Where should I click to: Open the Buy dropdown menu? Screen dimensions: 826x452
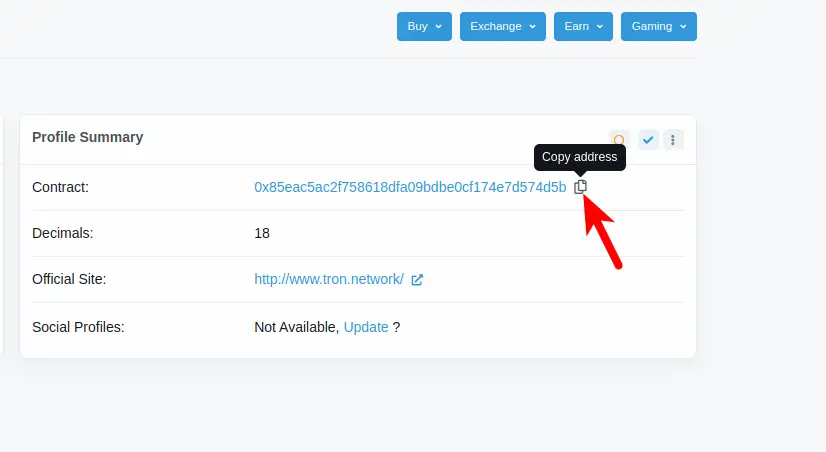coord(424,27)
